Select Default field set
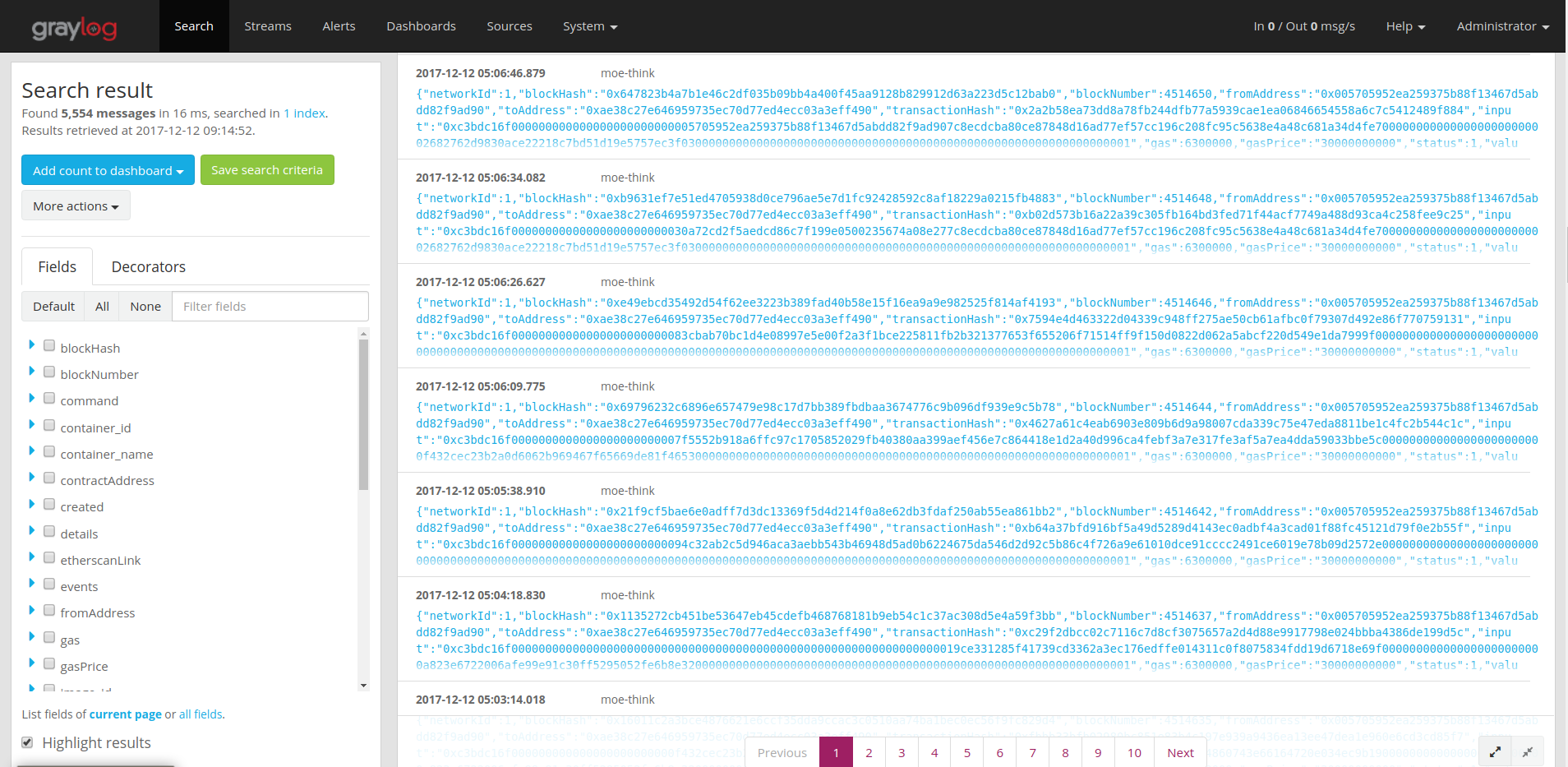Screen dimensions: 1568x767 pyautogui.click(x=54, y=306)
